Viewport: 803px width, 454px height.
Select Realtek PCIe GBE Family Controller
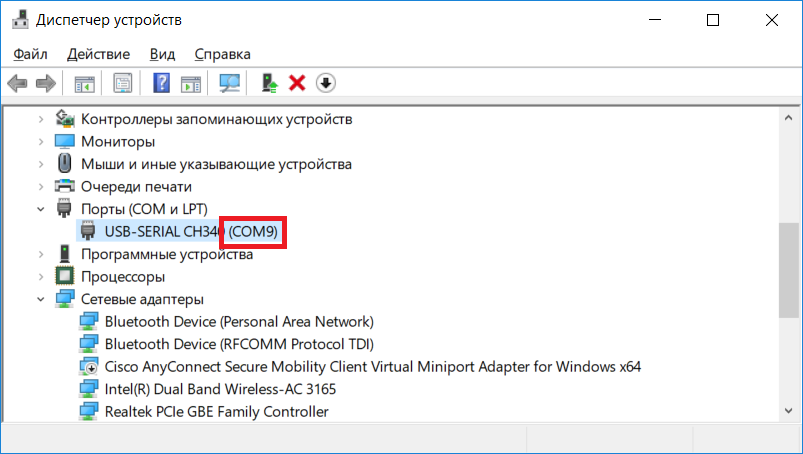point(216,411)
